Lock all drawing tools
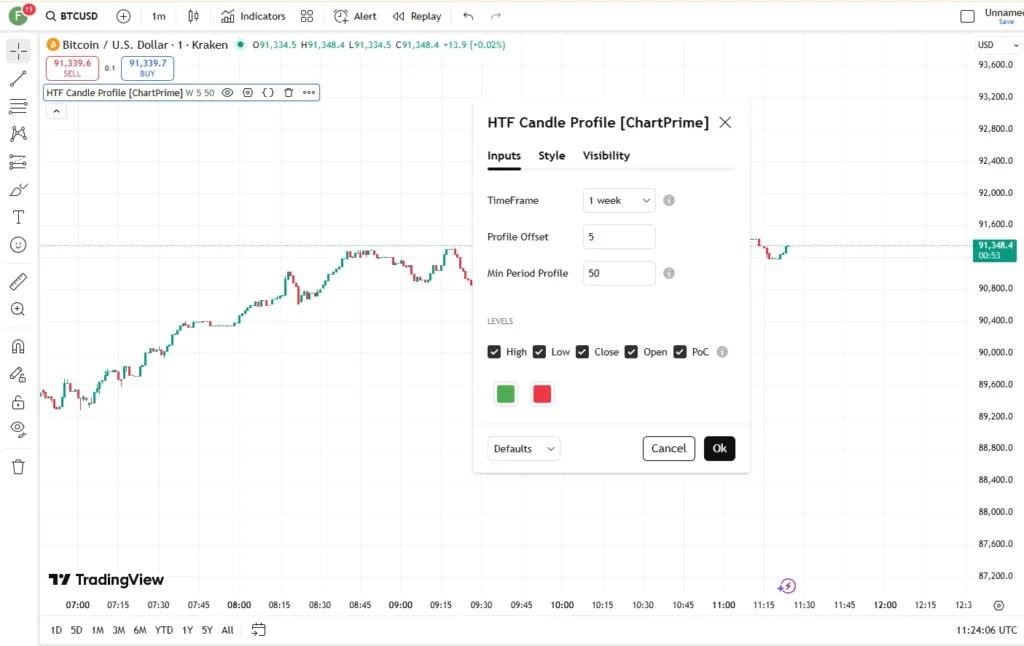The width and height of the screenshot is (1024, 646). click(18, 402)
